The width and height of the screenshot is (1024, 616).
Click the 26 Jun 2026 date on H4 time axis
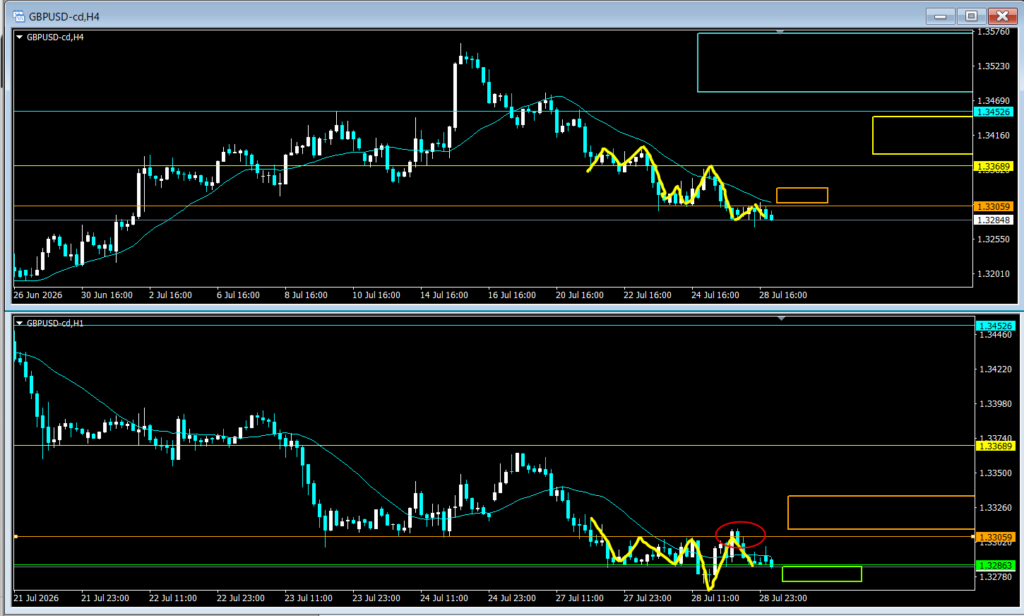38,295
